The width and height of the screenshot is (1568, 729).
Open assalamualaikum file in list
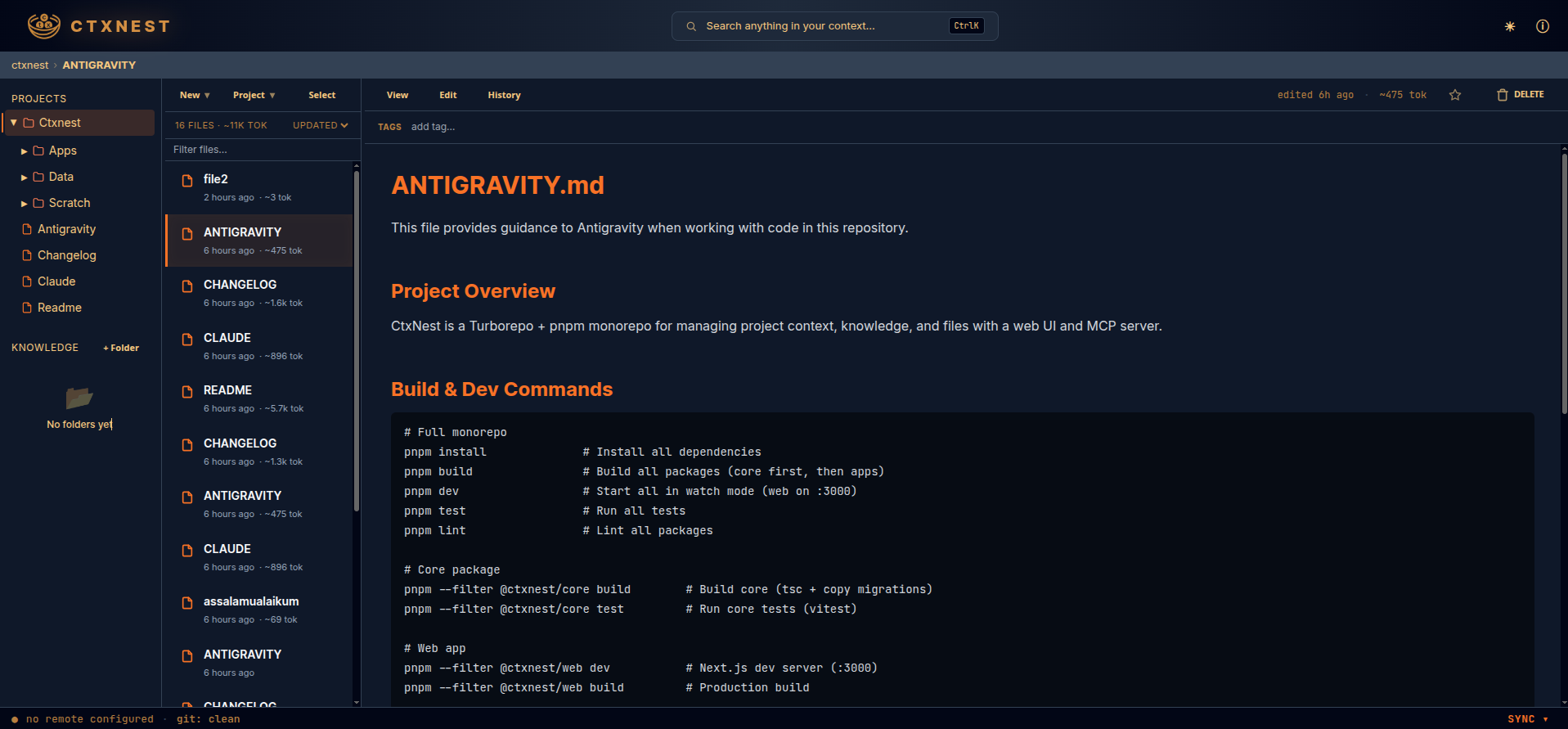tap(259, 610)
